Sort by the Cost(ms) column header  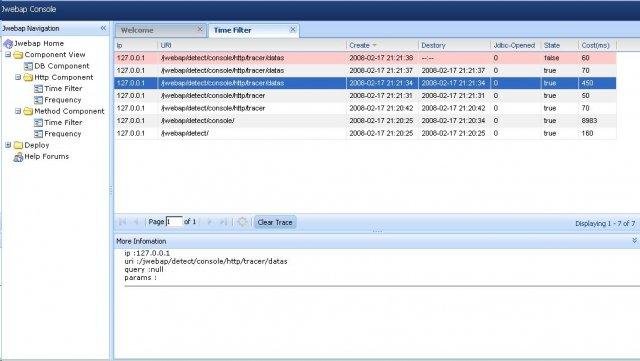pyautogui.click(x=597, y=45)
